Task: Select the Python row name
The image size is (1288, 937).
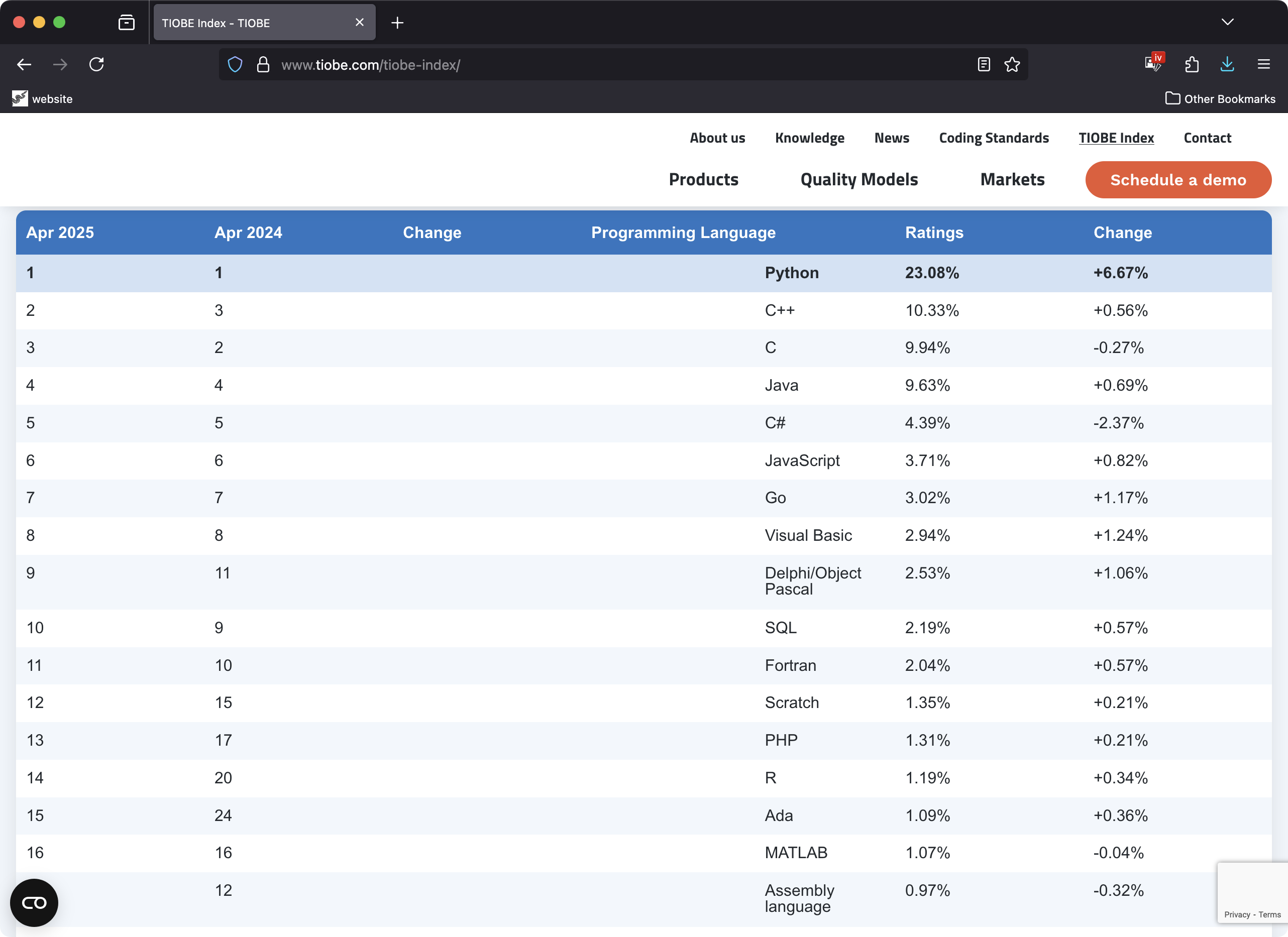Action: tap(792, 273)
